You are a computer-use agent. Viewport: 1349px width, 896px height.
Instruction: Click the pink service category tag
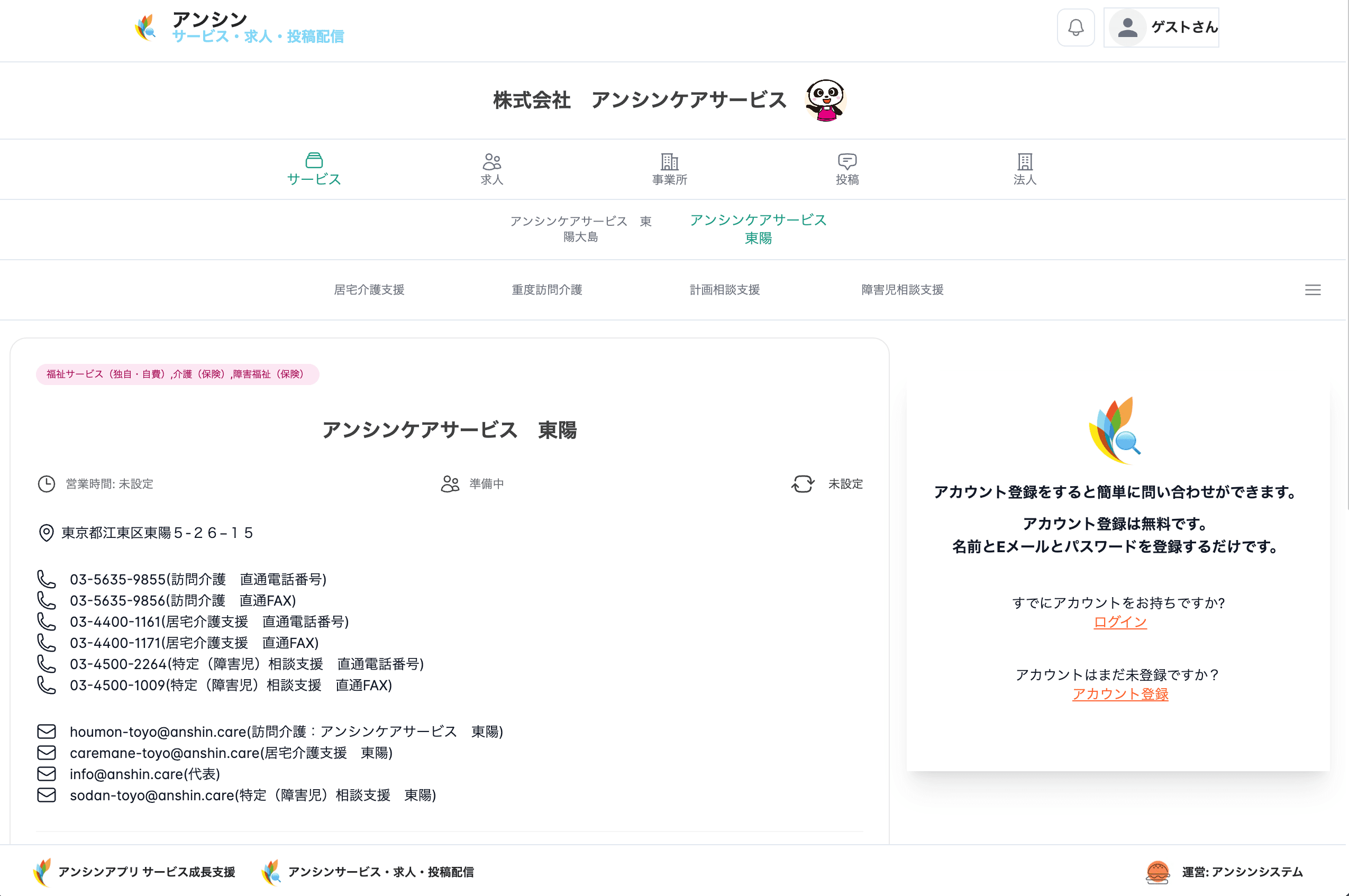(177, 374)
